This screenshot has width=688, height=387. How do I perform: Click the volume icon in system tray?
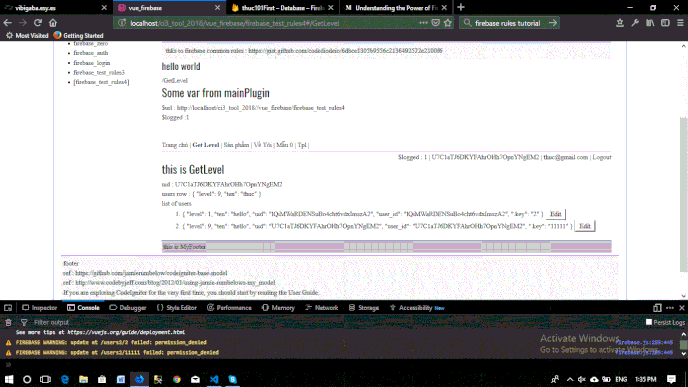point(582,379)
